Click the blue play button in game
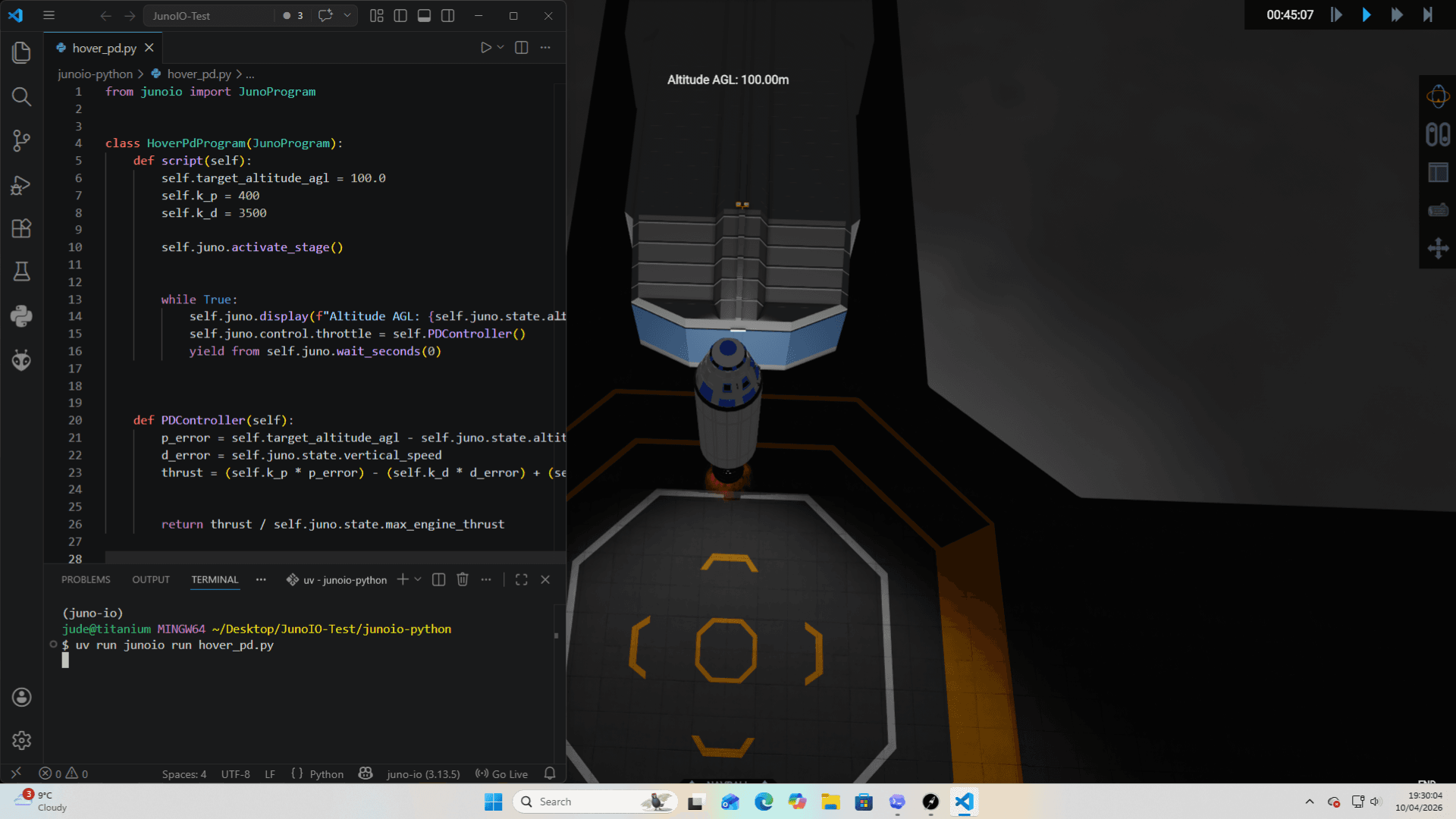Image resolution: width=1456 pixels, height=819 pixels. 1367,14
